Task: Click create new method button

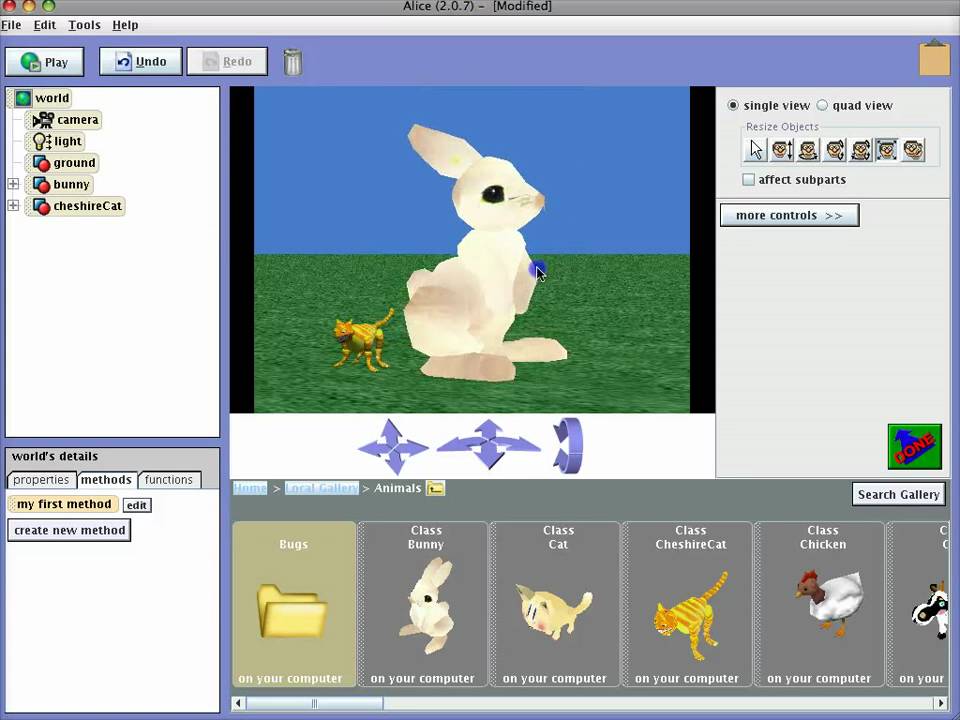Action: [69, 530]
